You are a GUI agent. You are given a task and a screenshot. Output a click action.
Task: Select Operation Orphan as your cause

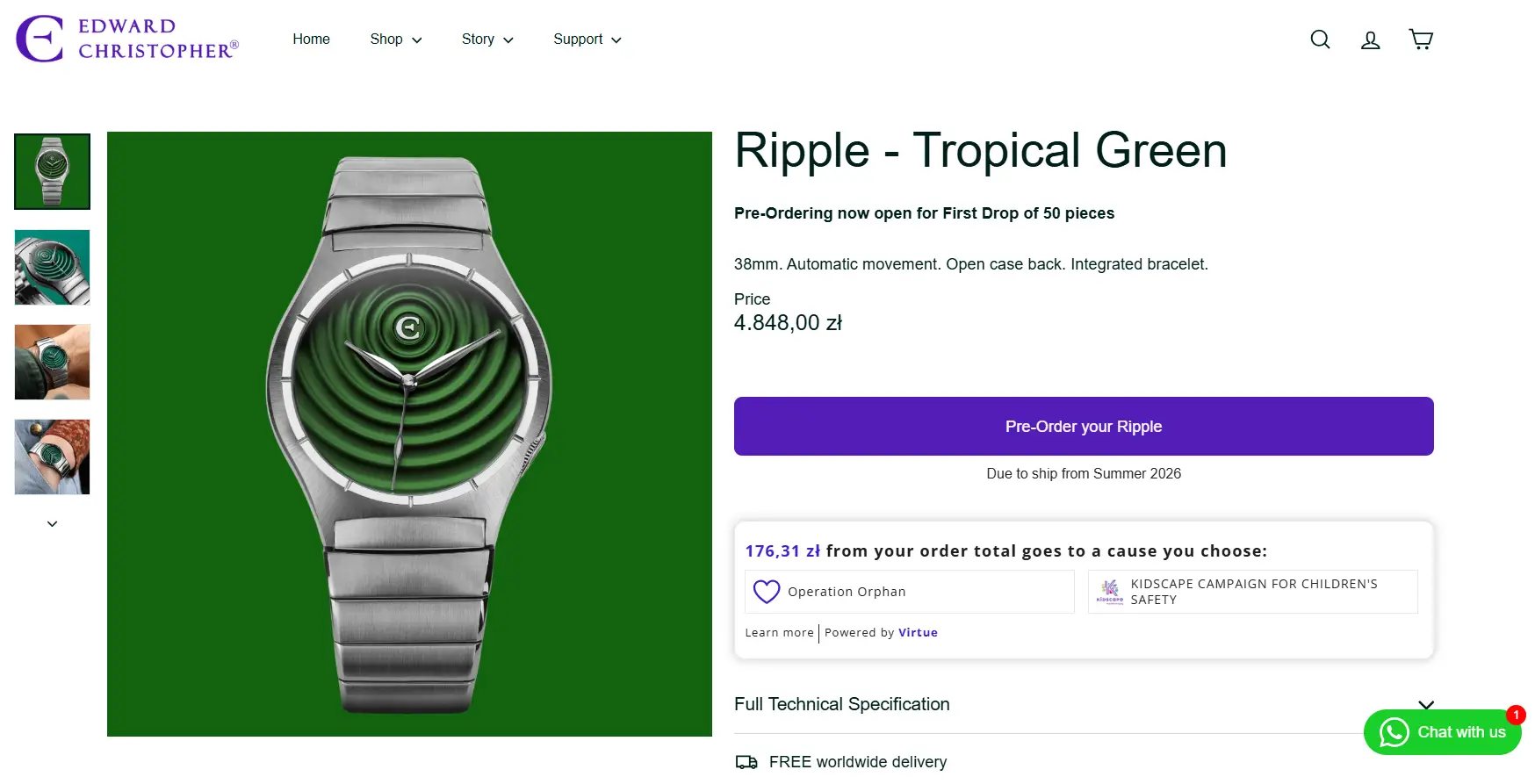910,592
